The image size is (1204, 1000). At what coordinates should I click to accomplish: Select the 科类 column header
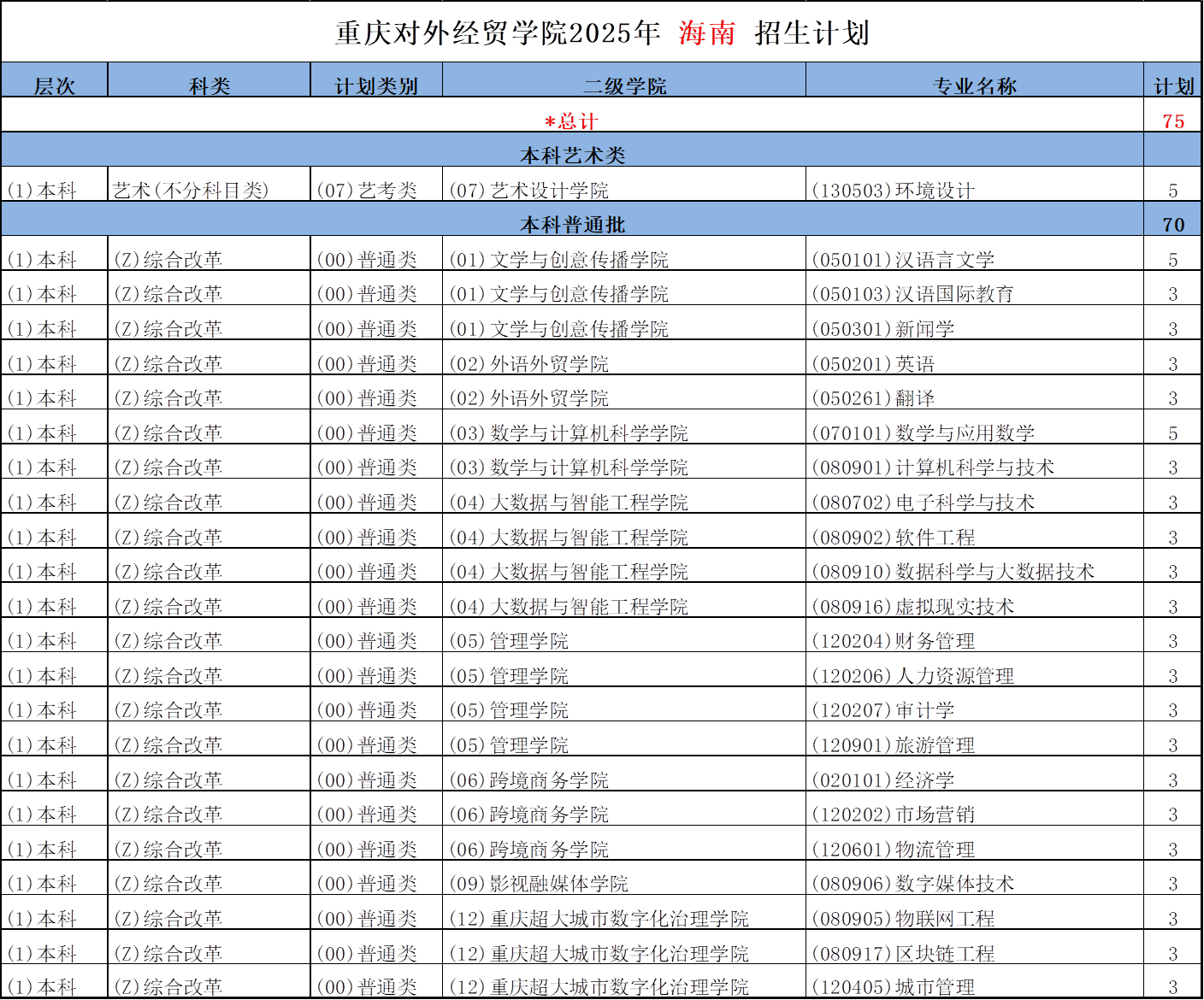[209, 85]
